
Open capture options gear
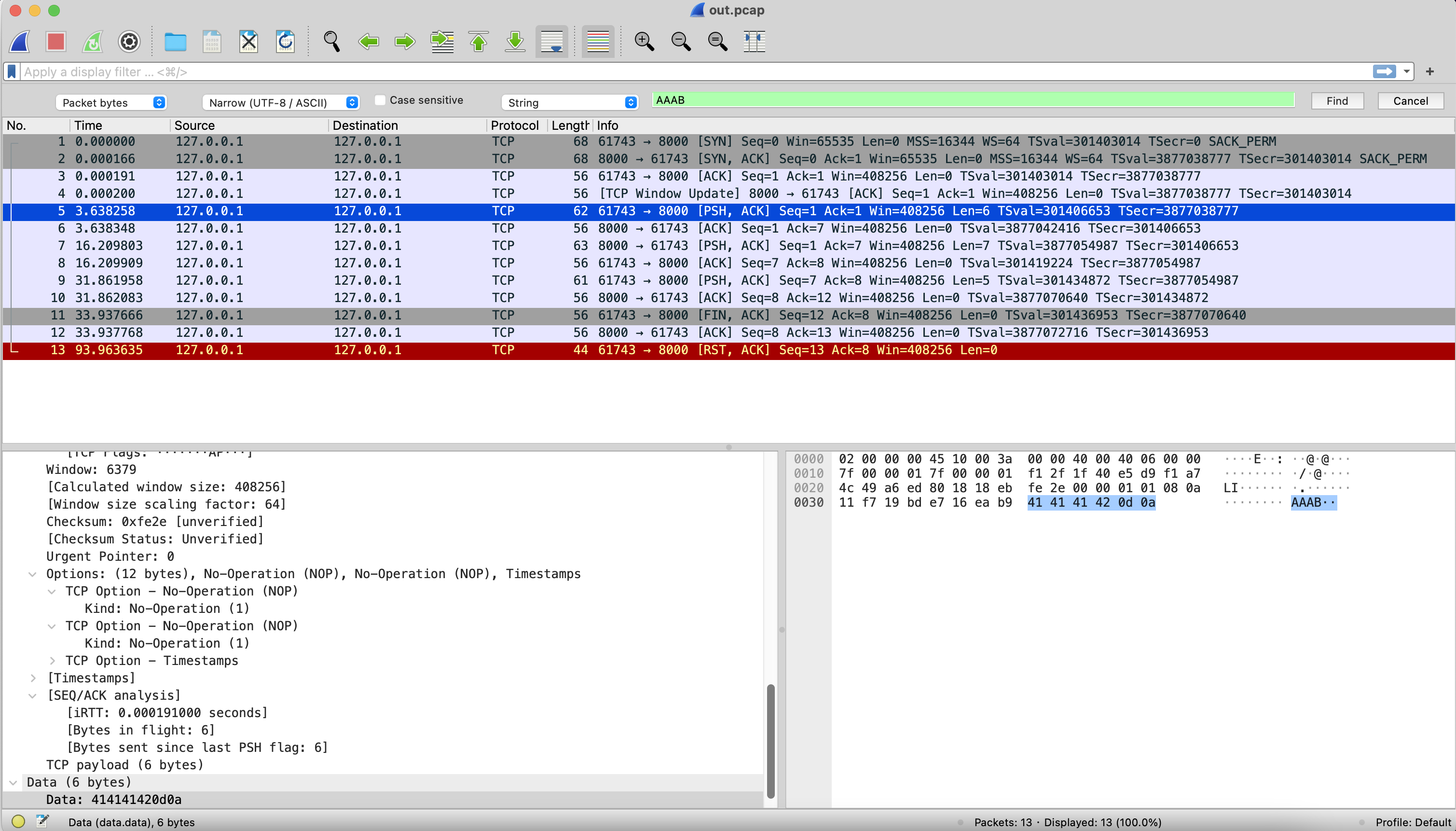click(129, 41)
